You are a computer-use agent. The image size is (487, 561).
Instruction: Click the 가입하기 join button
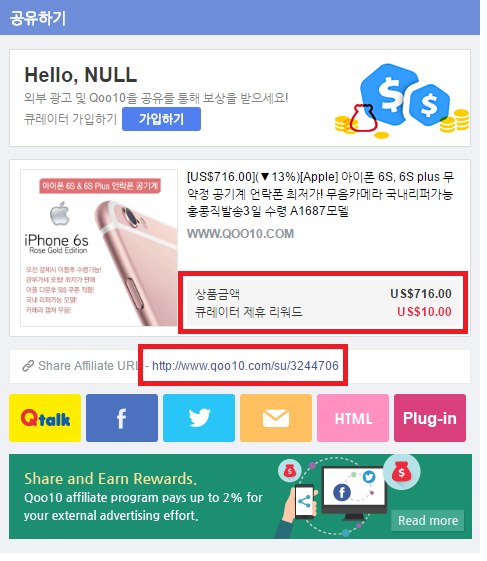pos(163,120)
